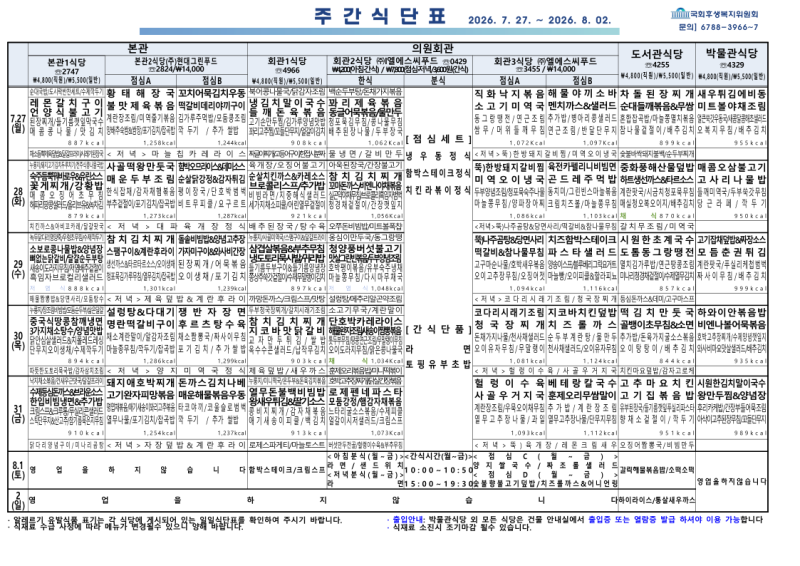
Task: Click the 회관1식당 header cell
Action: click(287, 70)
